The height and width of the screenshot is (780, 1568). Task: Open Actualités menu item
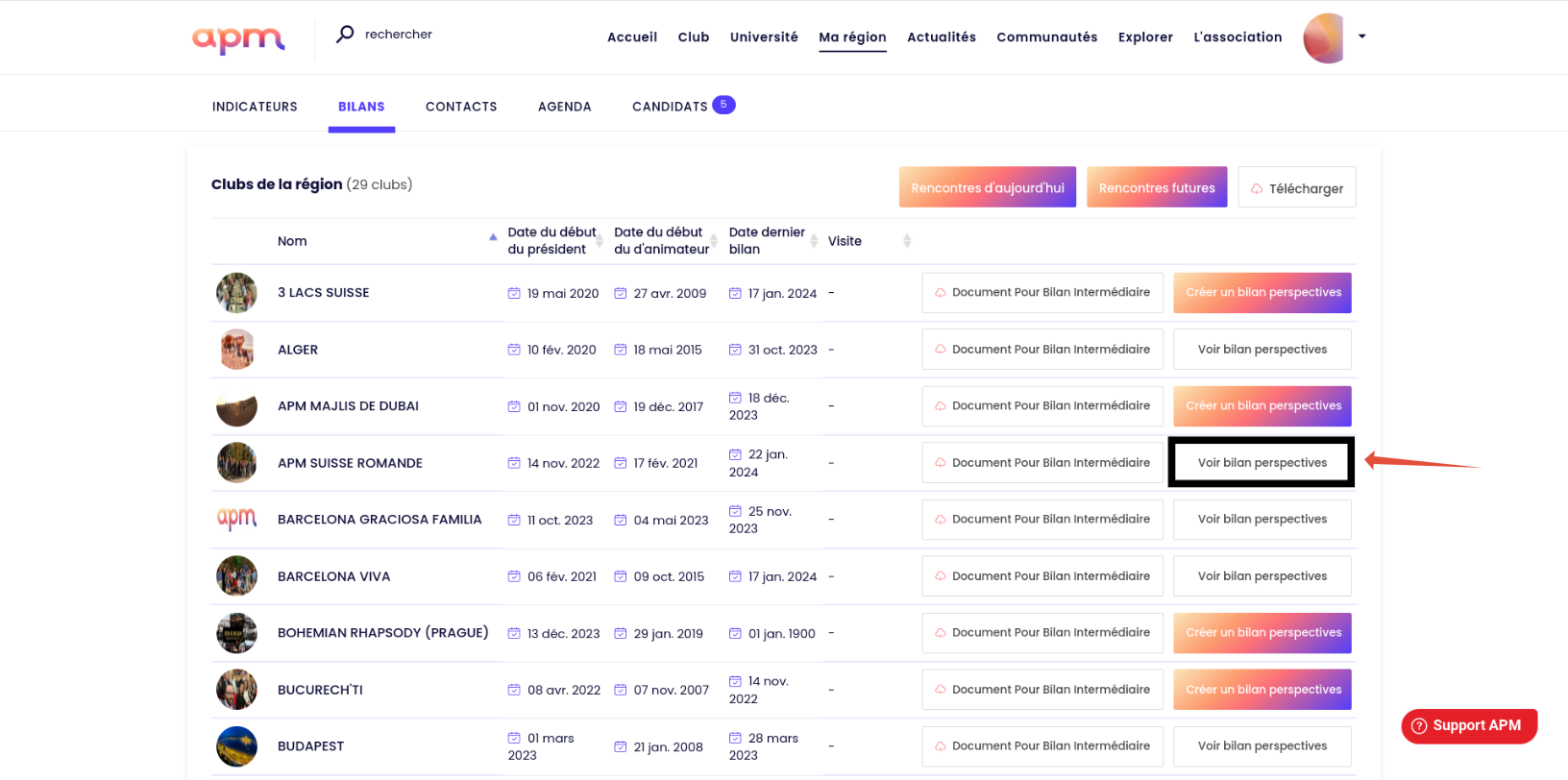[x=942, y=37]
